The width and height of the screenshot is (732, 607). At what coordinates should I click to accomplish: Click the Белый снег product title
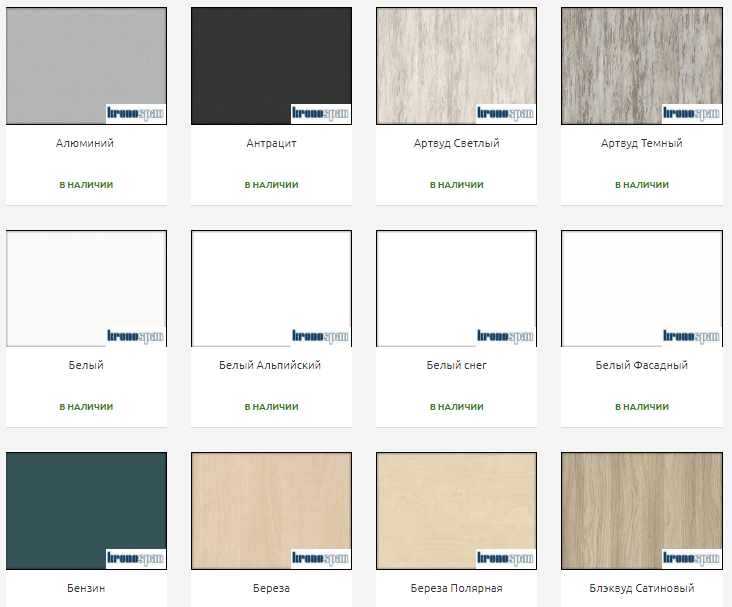pos(456,365)
